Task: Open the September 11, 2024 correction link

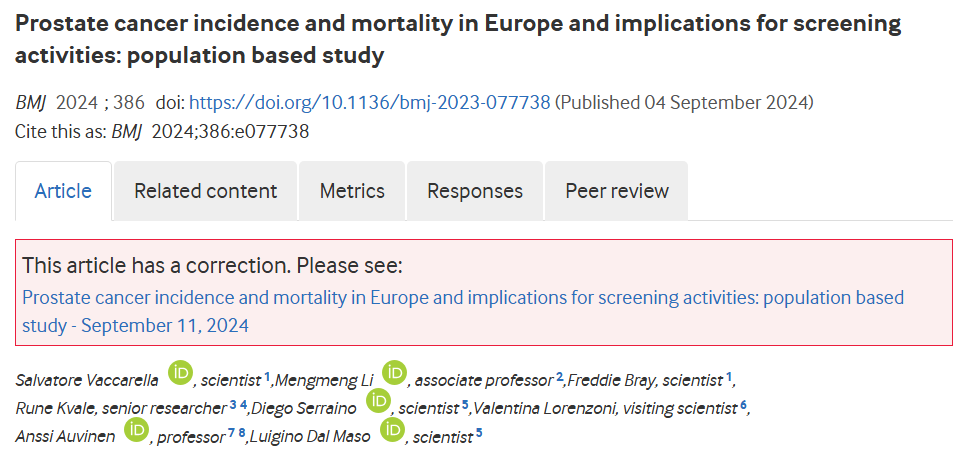Action: pyautogui.click(x=462, y=311)
